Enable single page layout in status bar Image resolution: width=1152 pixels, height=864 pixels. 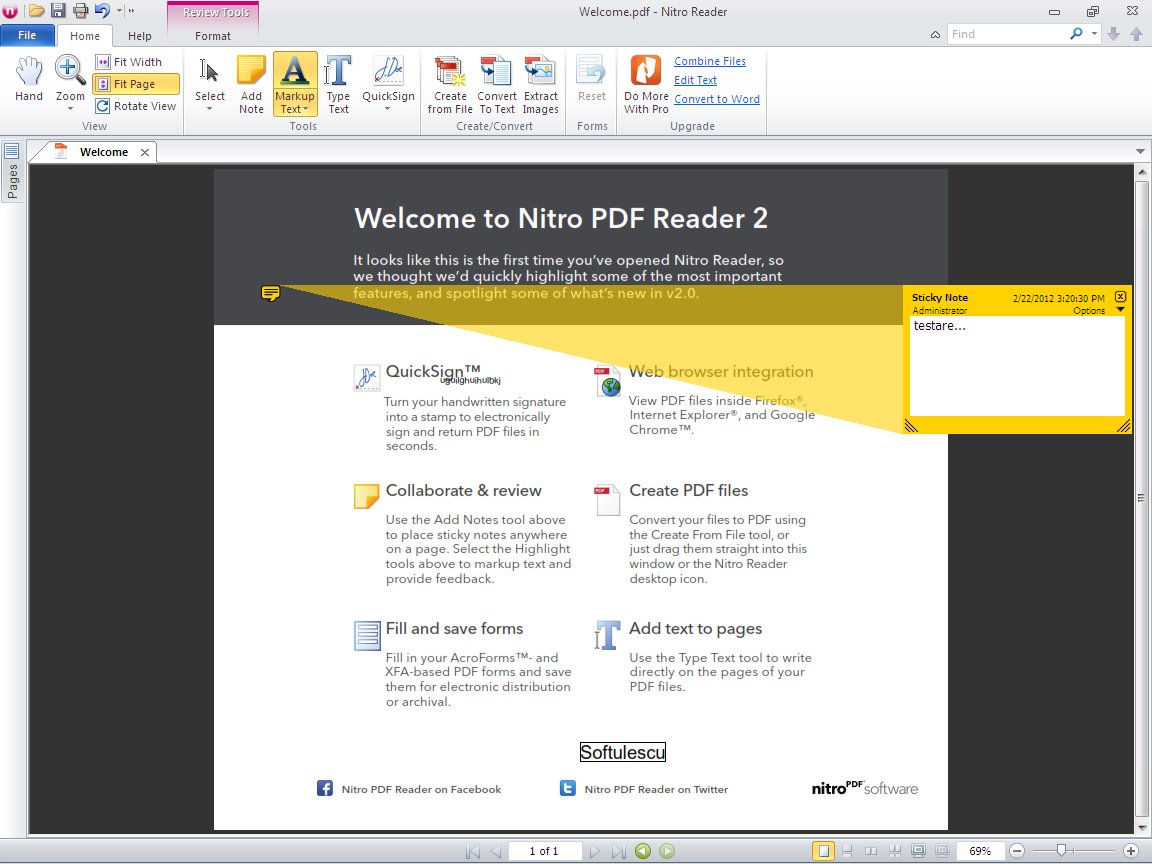(x=824, y=851)
